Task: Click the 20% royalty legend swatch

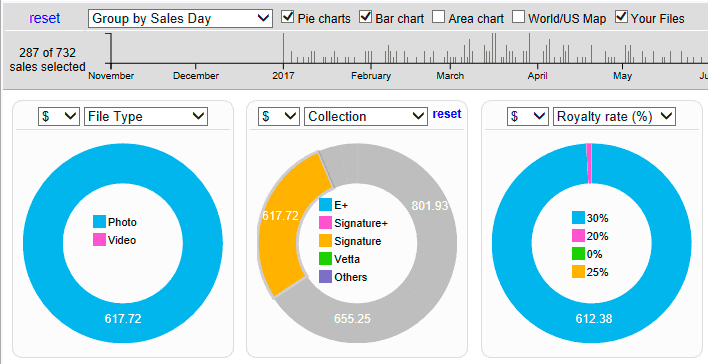Action: [x=578, y=236]
